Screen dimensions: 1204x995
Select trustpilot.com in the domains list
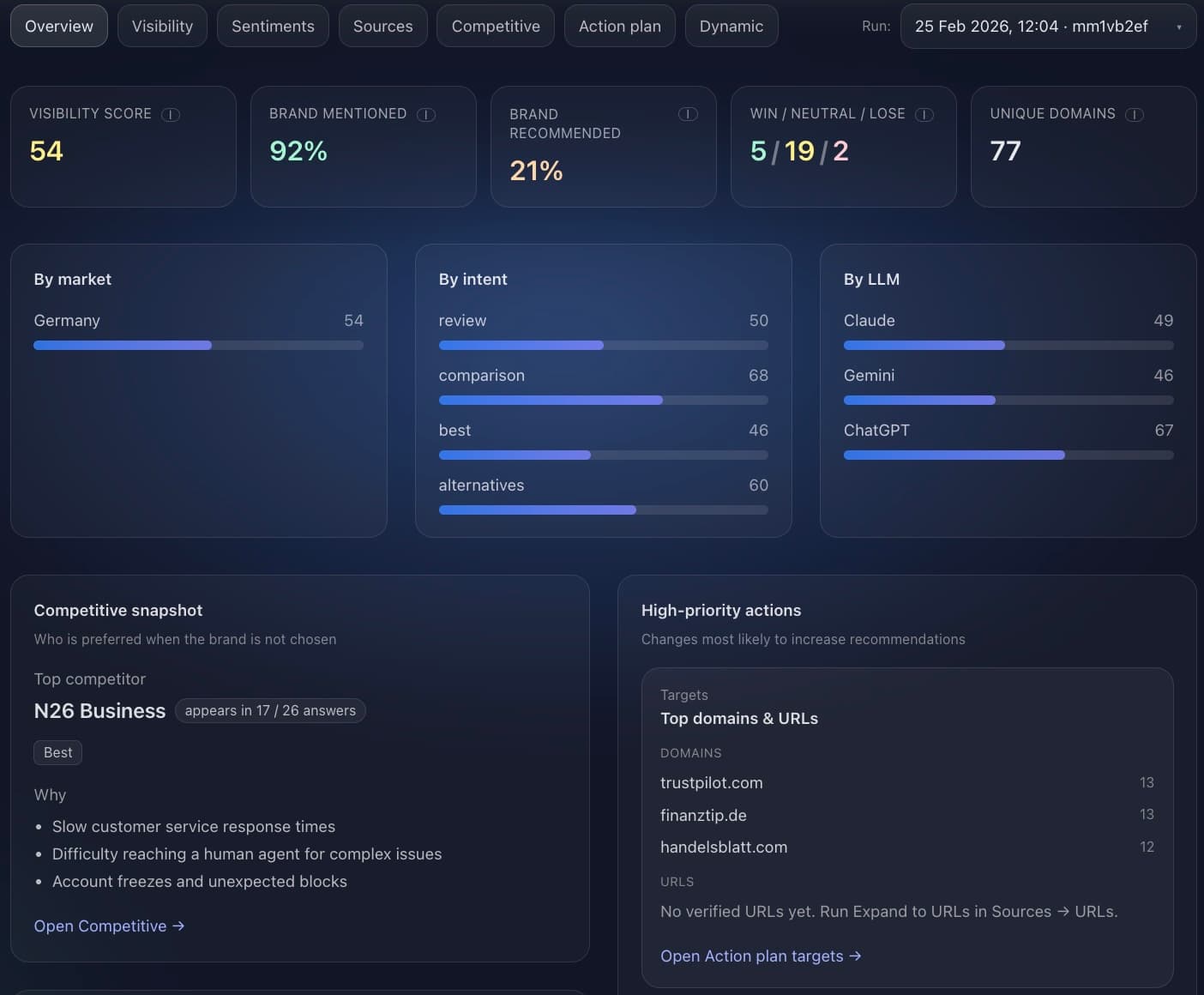click(x=712, y=782)
